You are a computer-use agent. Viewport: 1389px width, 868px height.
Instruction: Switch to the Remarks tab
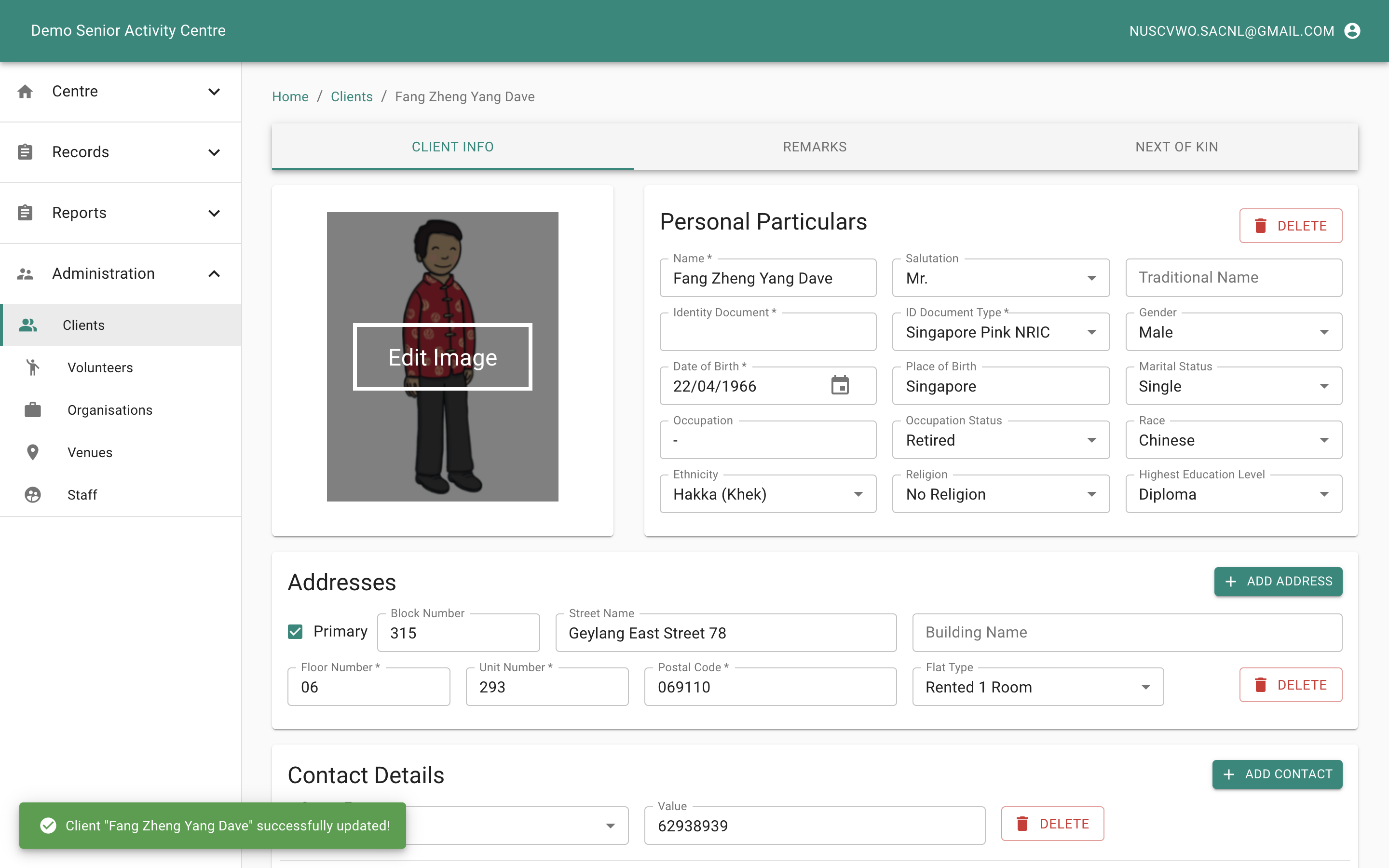click(x=815, y=147)
